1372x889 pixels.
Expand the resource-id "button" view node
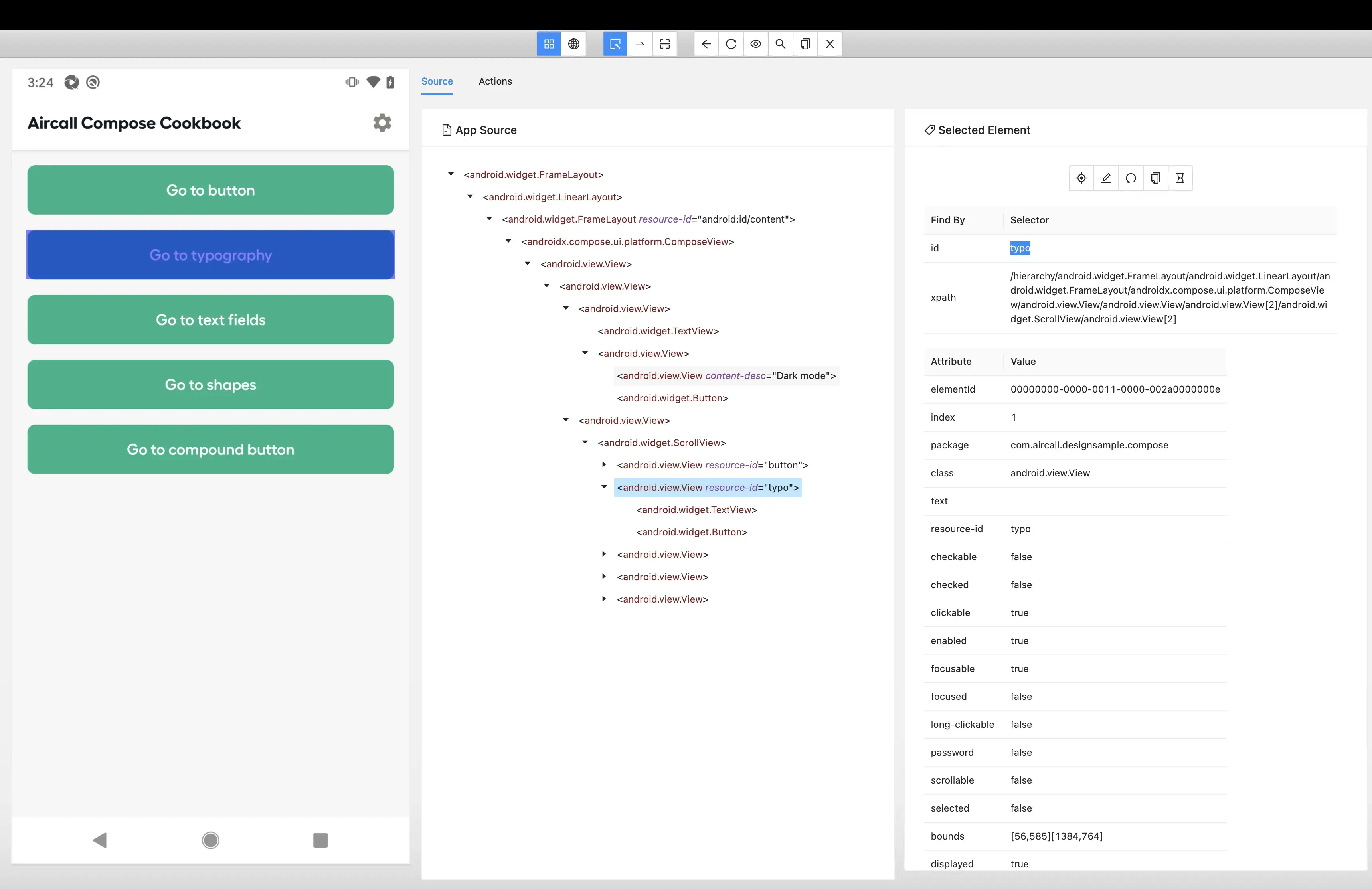(x=603, y=465)
